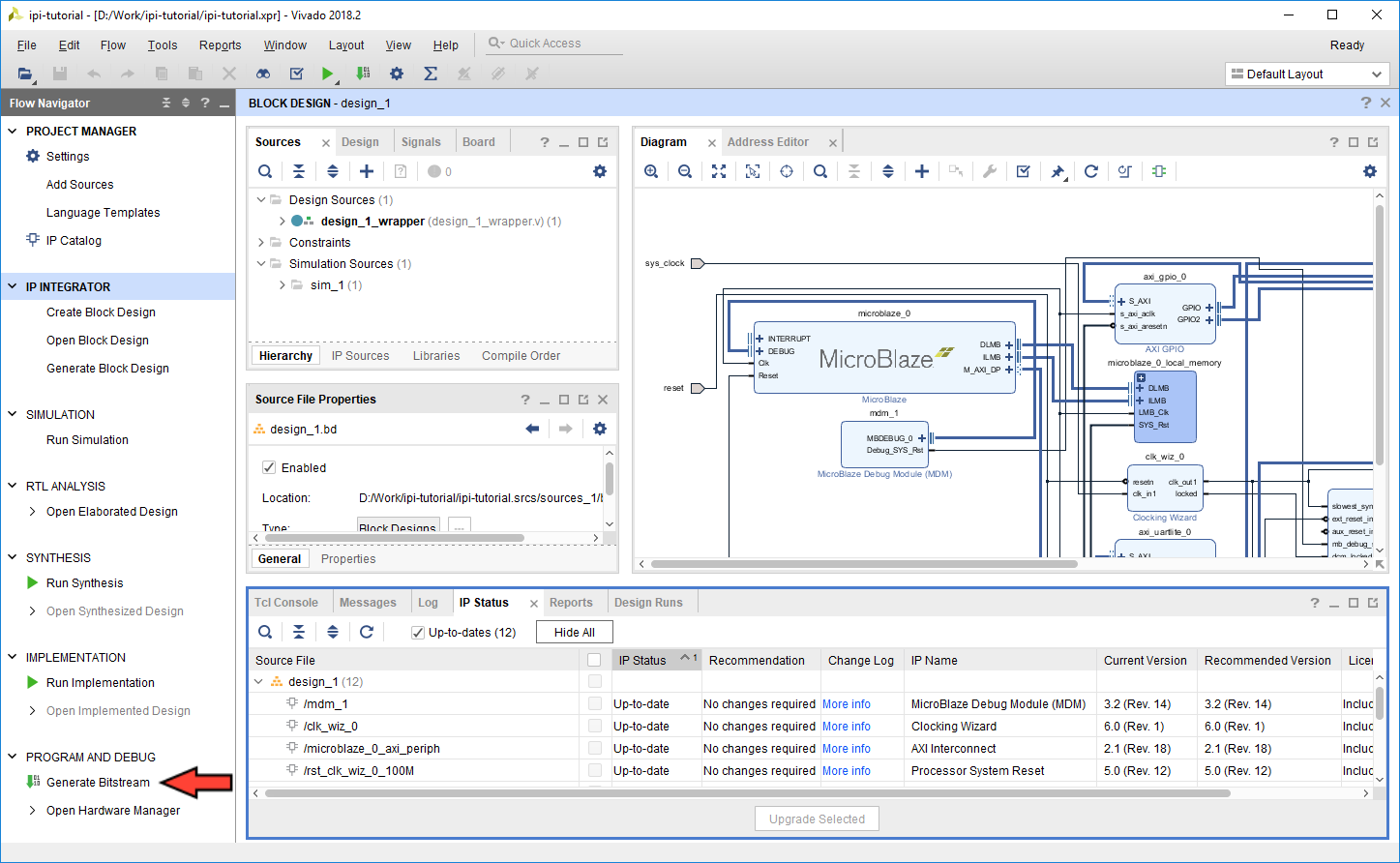Collapse the Design Sources folder
Screen dimensions: 1400x863
261,200
